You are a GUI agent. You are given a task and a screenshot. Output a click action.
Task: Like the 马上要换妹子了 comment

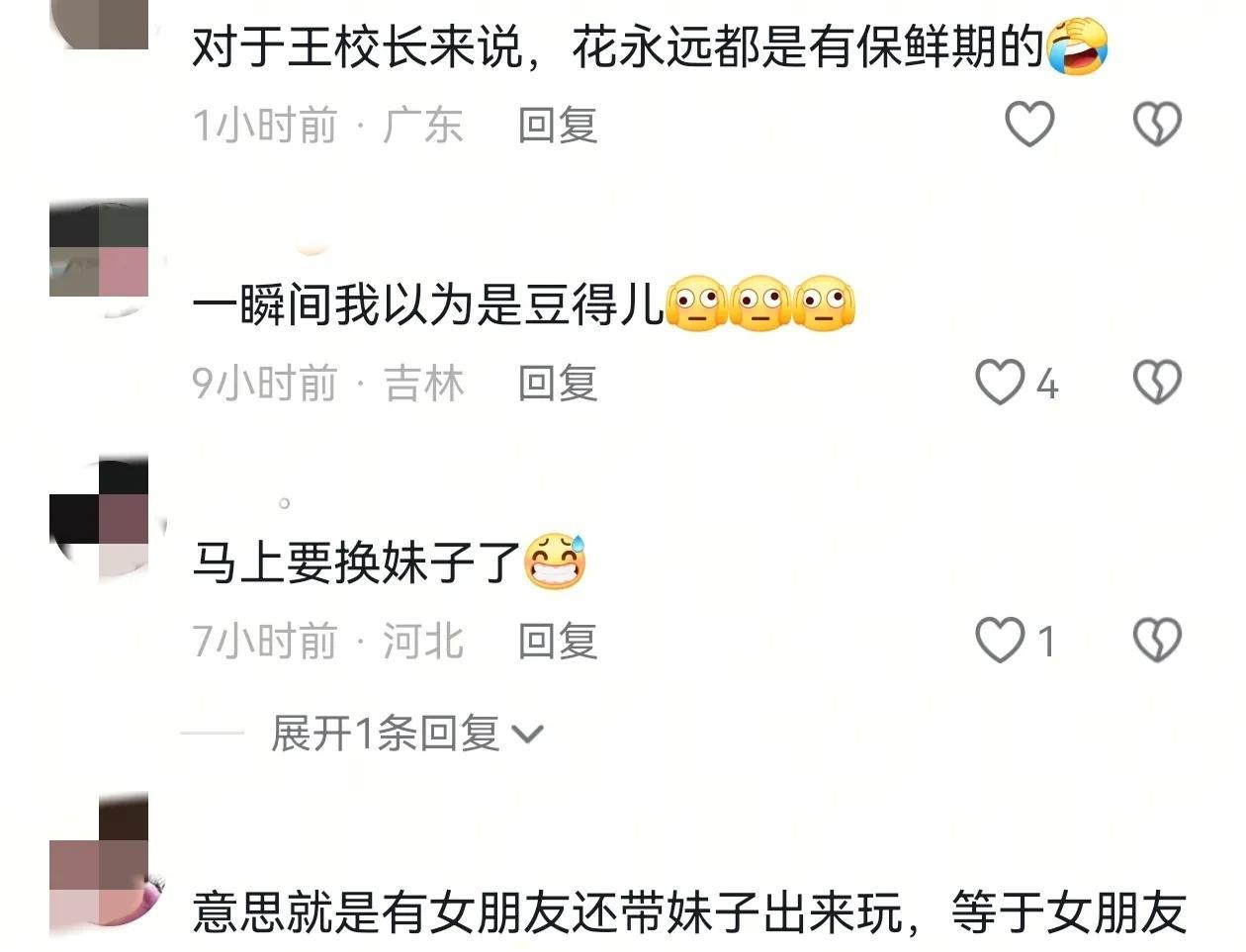point(1000,641)
